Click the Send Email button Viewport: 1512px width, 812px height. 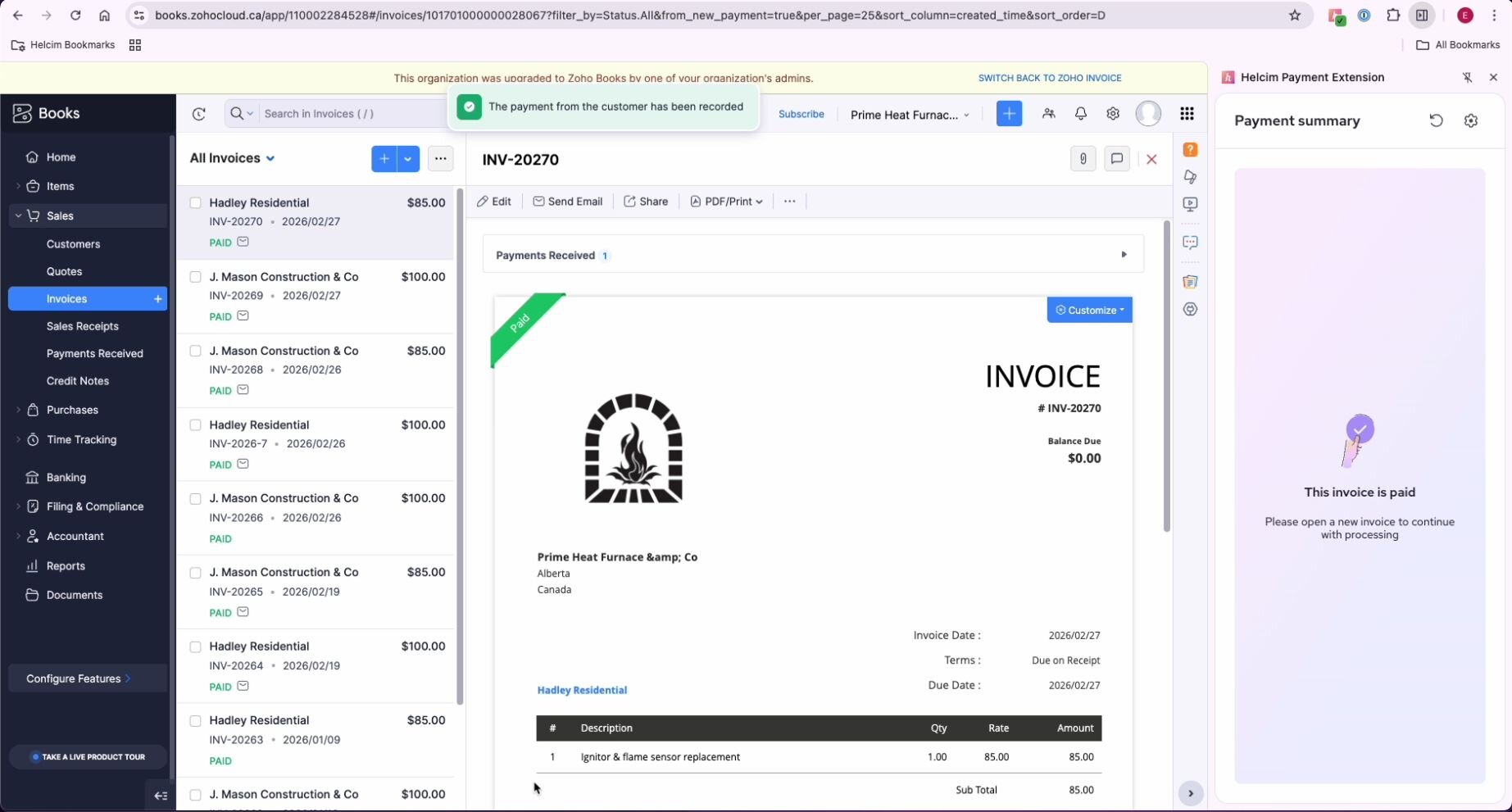click(567, 202)
